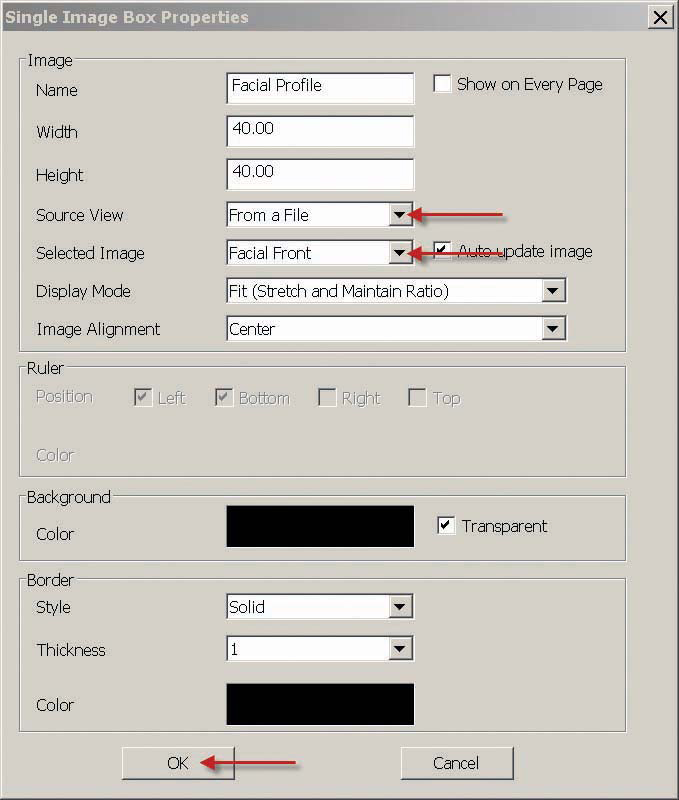Toggle the Auto update image checkbox
Screen dimensions: 679x800
click(442, 250)
